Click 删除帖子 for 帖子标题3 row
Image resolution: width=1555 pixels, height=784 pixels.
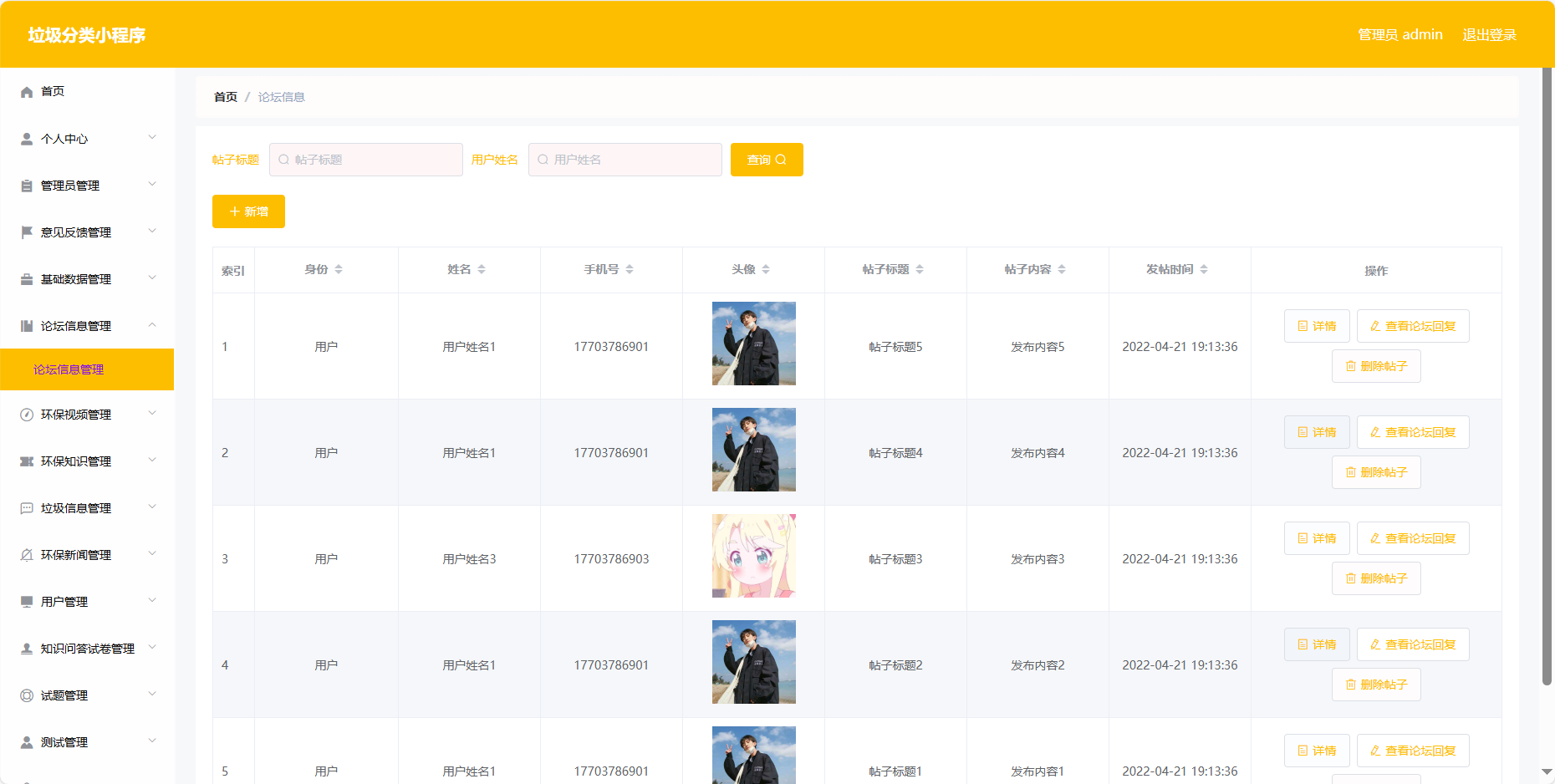[1376, 578]
